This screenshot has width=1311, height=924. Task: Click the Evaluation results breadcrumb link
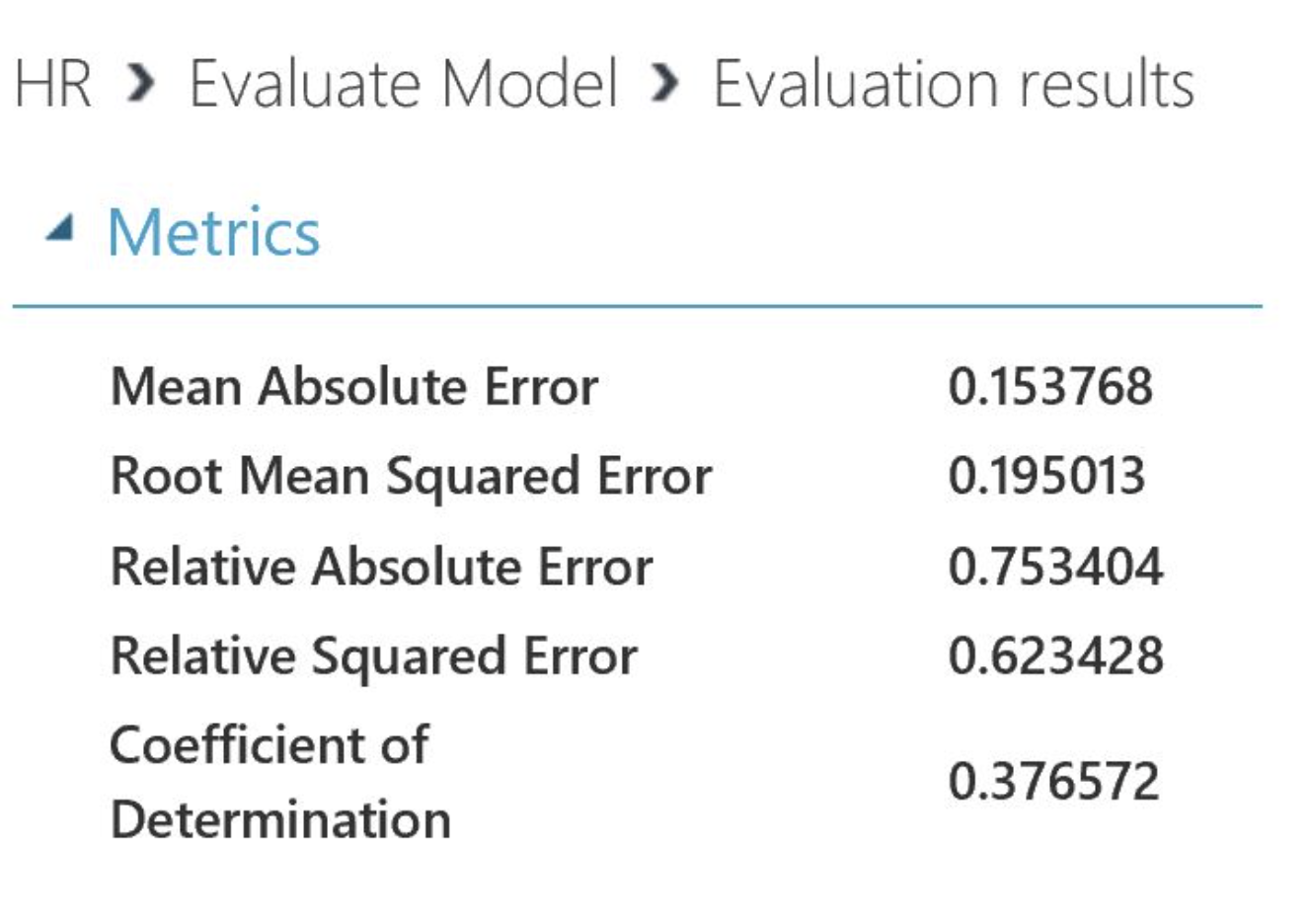pos(948,84)
